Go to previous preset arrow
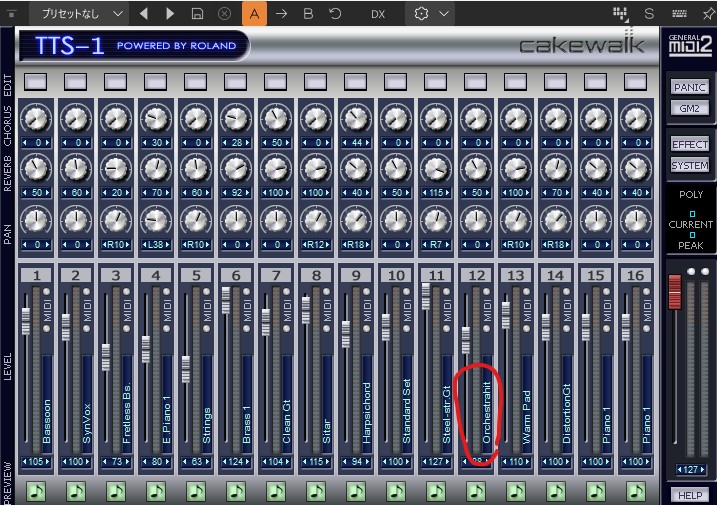 [x=144, y=14]
